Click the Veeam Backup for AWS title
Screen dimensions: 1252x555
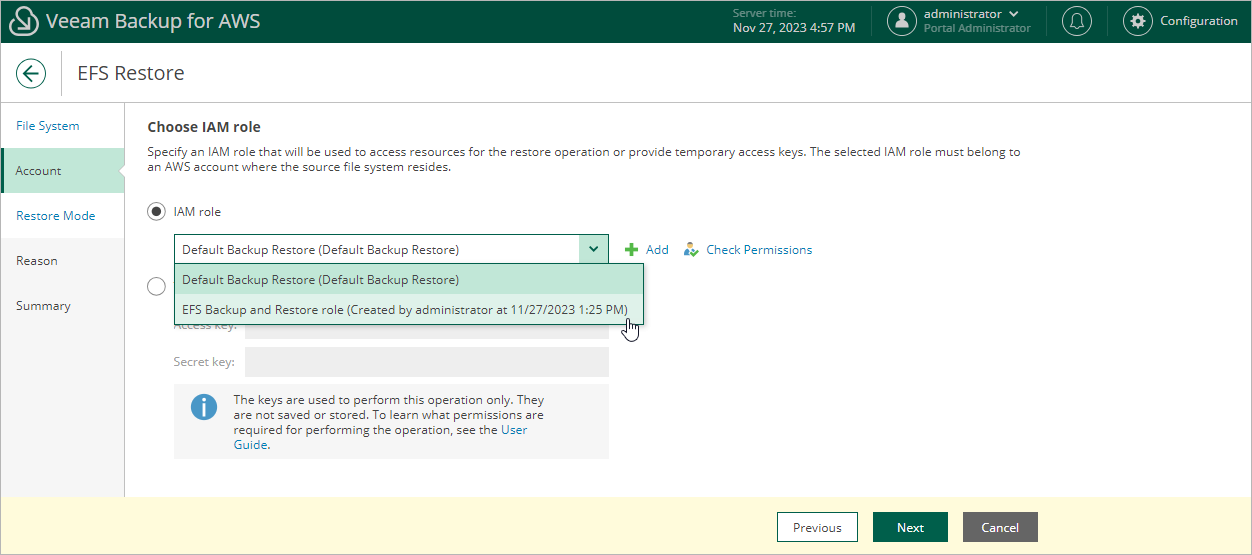coord(153,21)
